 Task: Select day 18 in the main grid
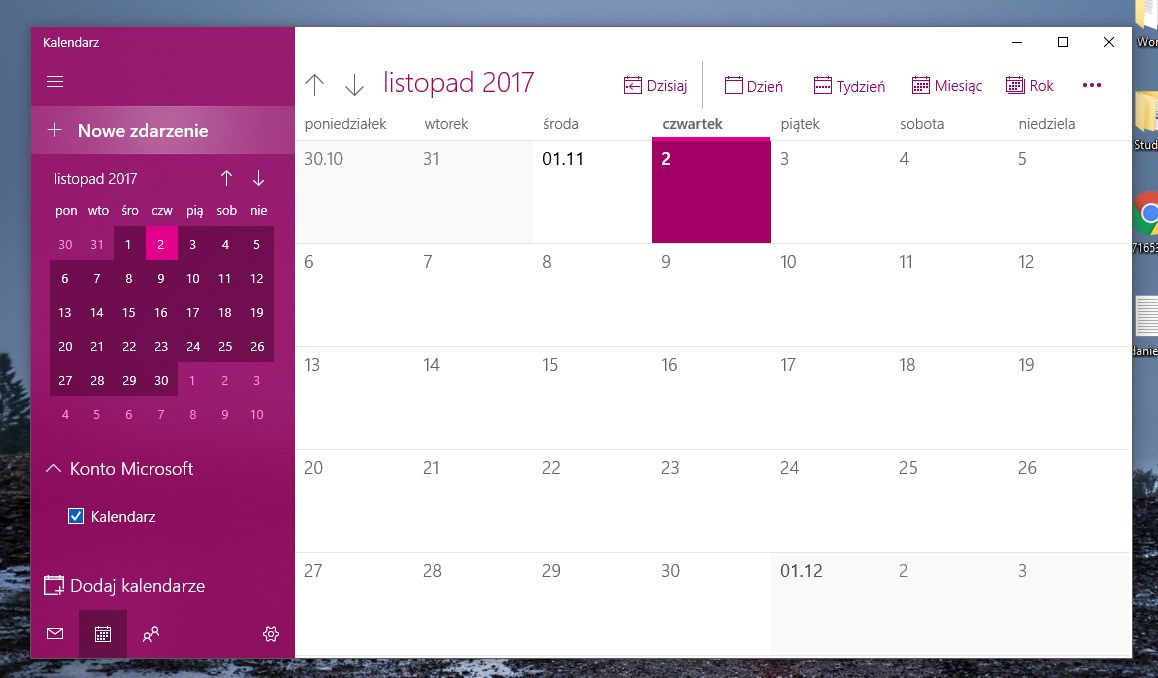pyautogui.click(x=949, y=397)
